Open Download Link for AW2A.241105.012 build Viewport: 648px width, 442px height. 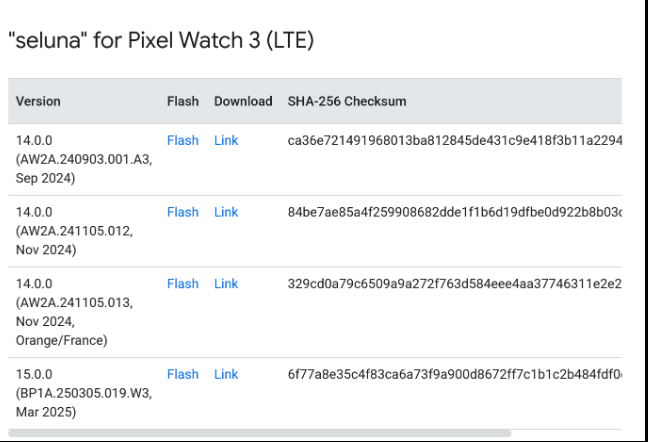(x=226, y=212)
